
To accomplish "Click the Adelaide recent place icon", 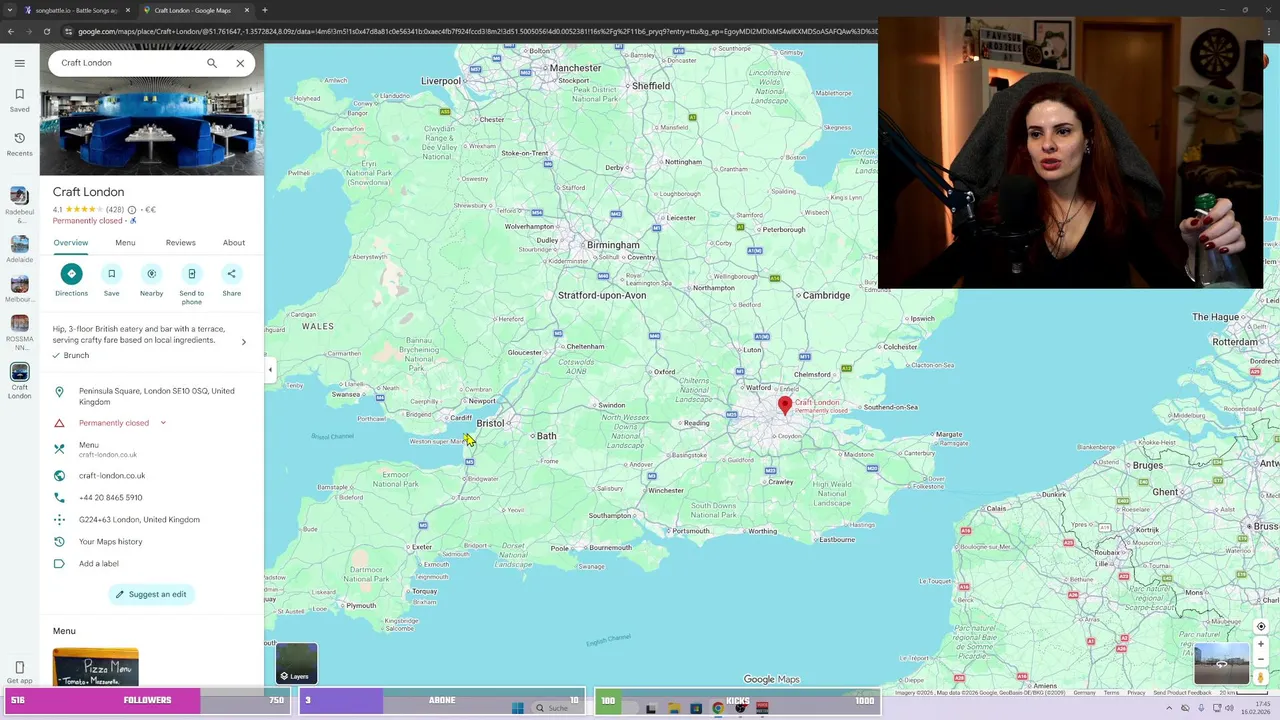I will tap(19, 244).
